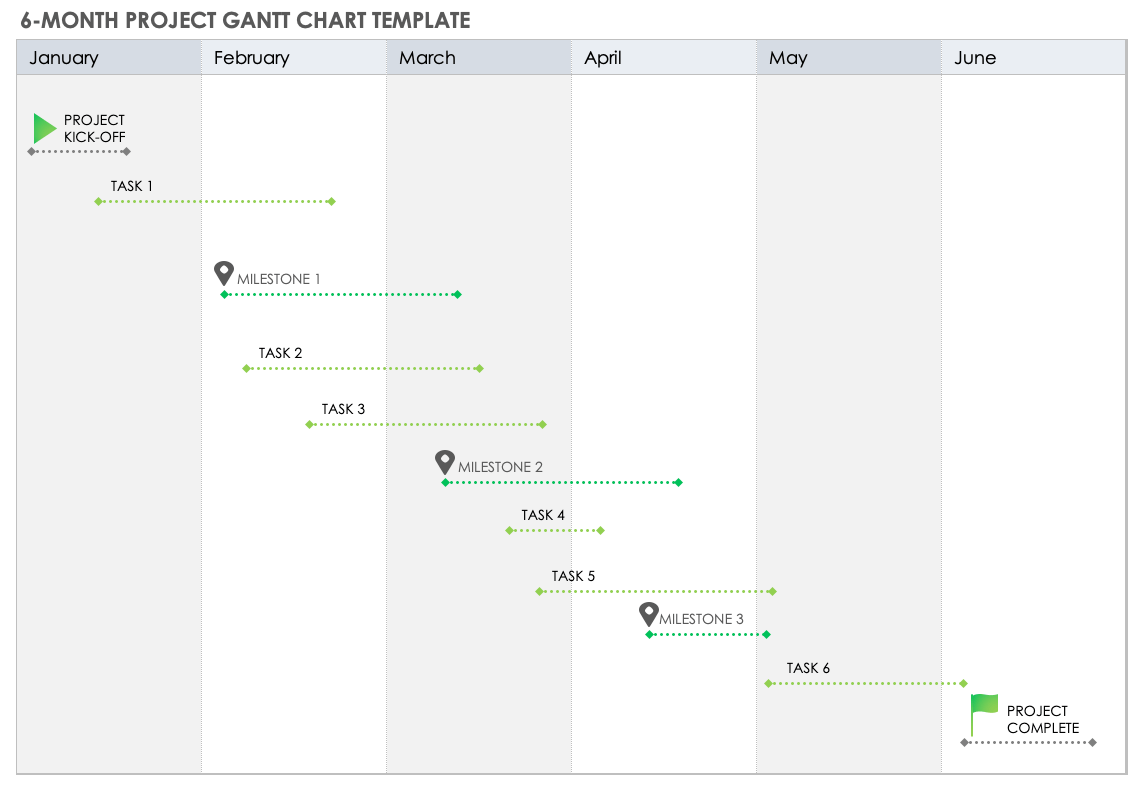Viewport: 1145px width, 799px height.
Task: Select the Milestone 2 location pin icon
Action: coord(445,460)
